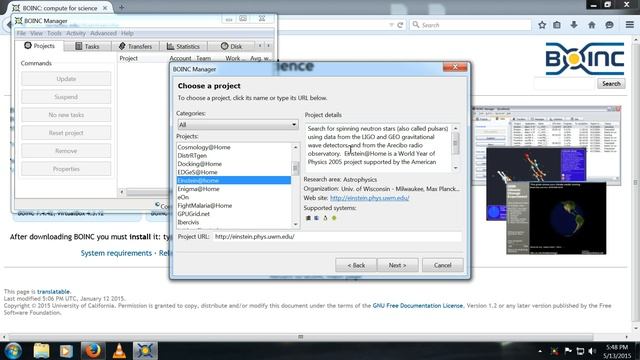Open the File menu in BOINC Manager
This screenshot has height=360, width=640.
[21, 33]
